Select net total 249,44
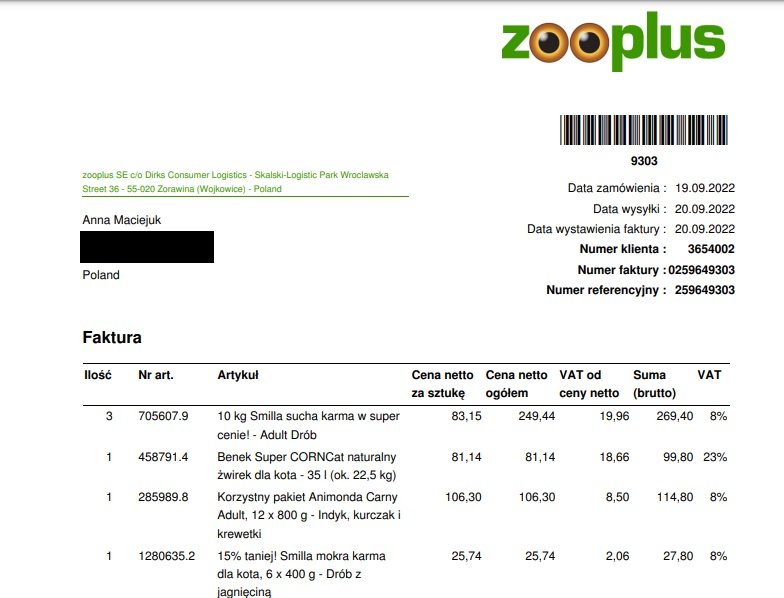Screen dimensions: 784x598 (536, 416)
